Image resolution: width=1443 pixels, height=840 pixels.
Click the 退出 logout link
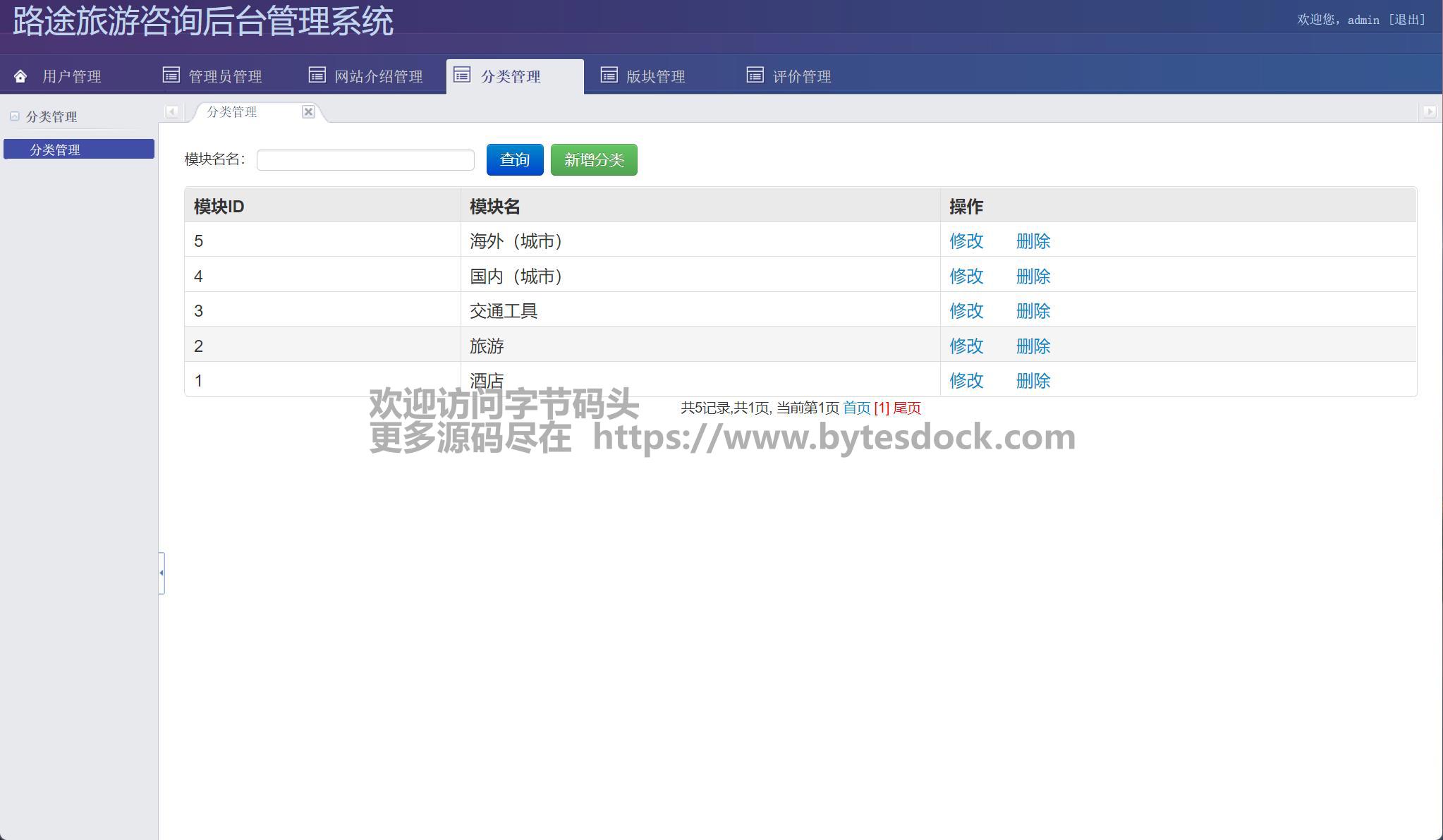[1407, 20]
